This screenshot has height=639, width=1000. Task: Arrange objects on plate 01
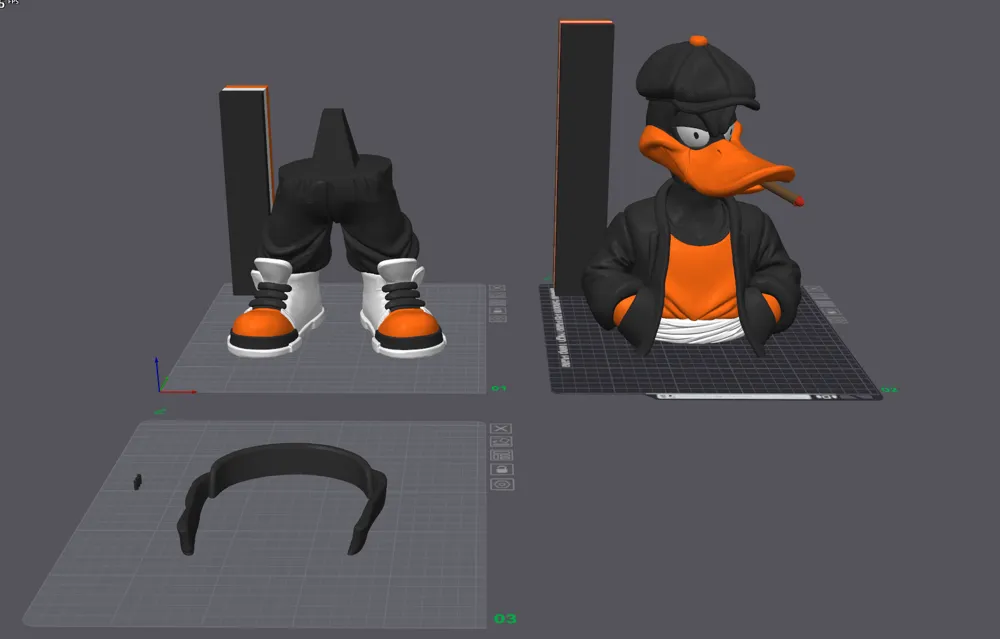pos(497,303)
